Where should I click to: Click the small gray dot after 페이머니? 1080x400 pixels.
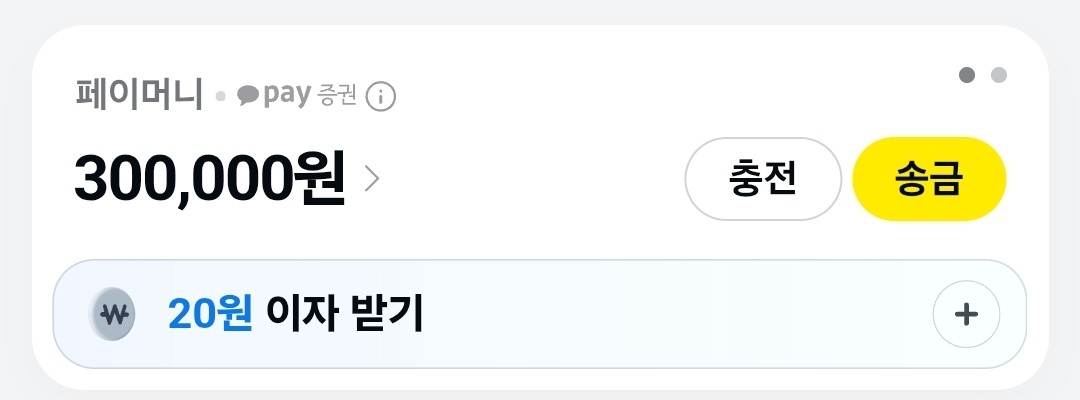pyautogui.click(x=221, y=98)
